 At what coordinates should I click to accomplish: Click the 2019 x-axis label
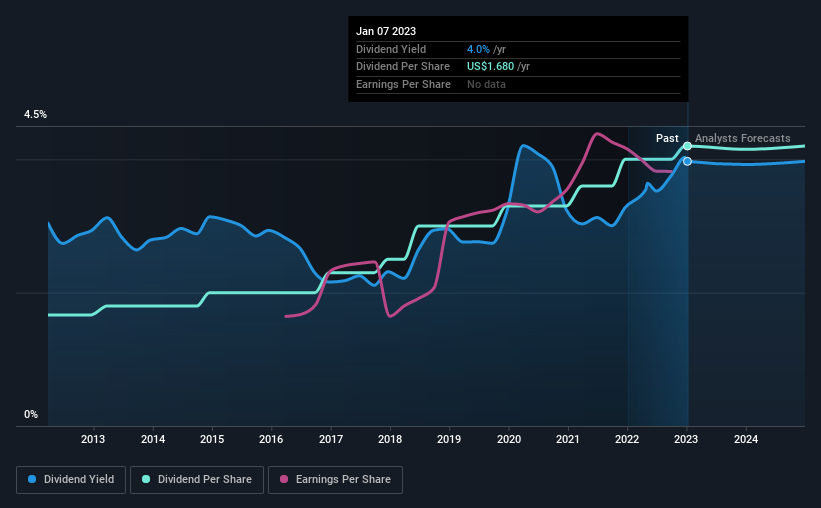(449, 439)
